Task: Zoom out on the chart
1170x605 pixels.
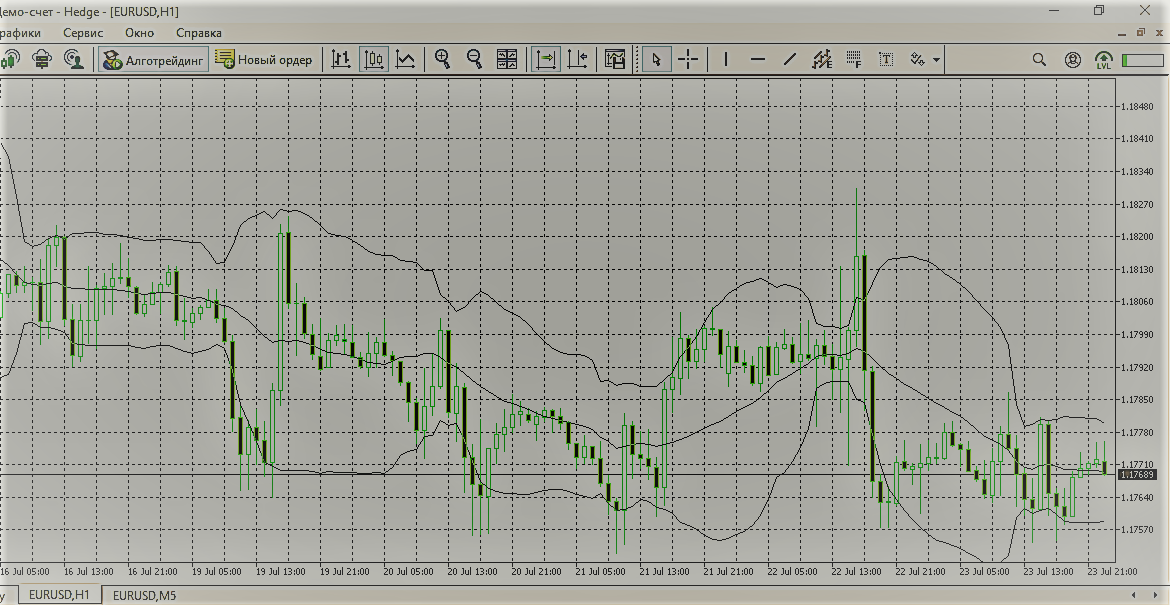Action: pos(474,59)
